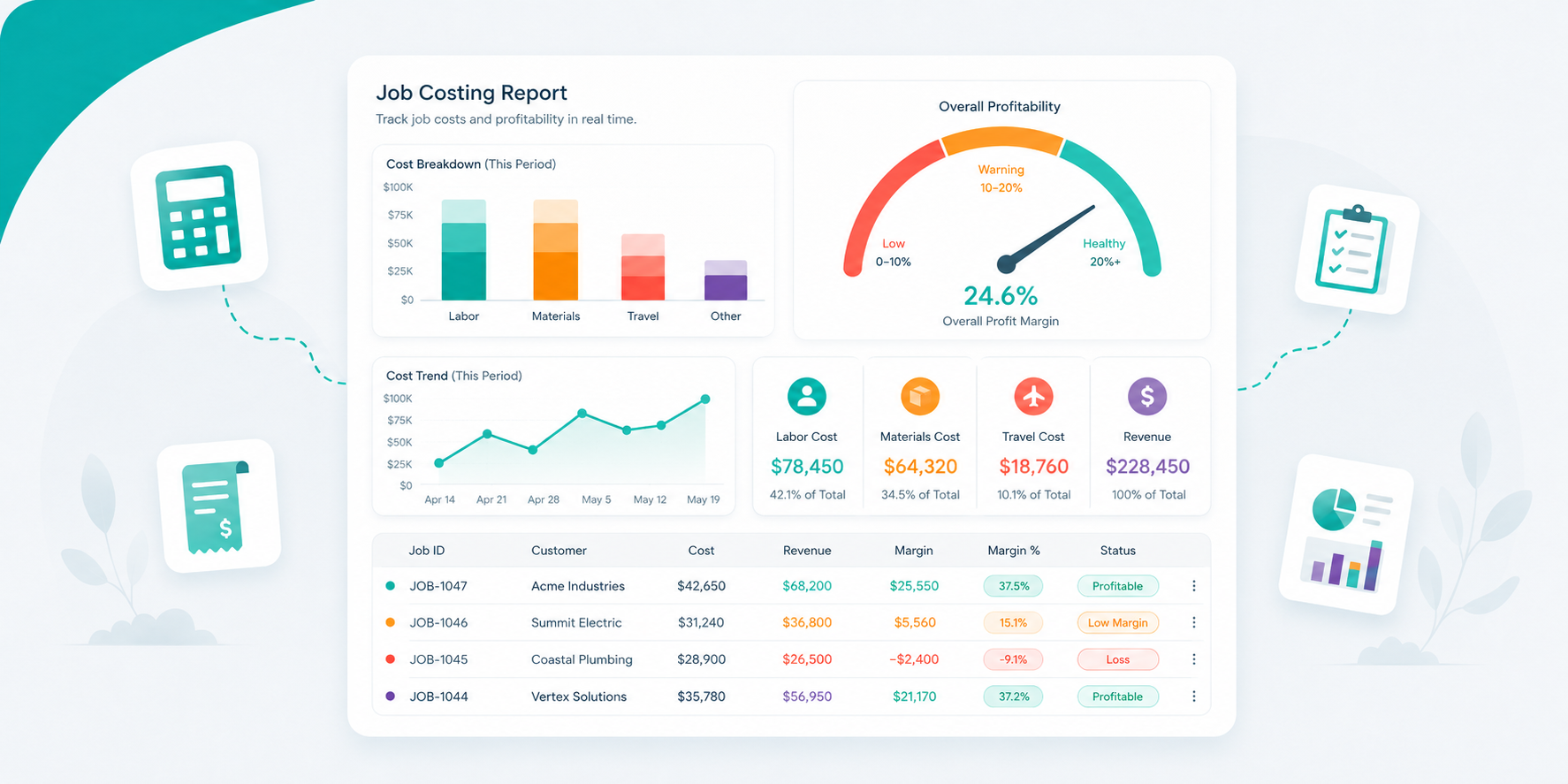Screen dimensions: 1568x784
Task: Click the Apr 21 point on Cost Trend
Action: point(487,434)
